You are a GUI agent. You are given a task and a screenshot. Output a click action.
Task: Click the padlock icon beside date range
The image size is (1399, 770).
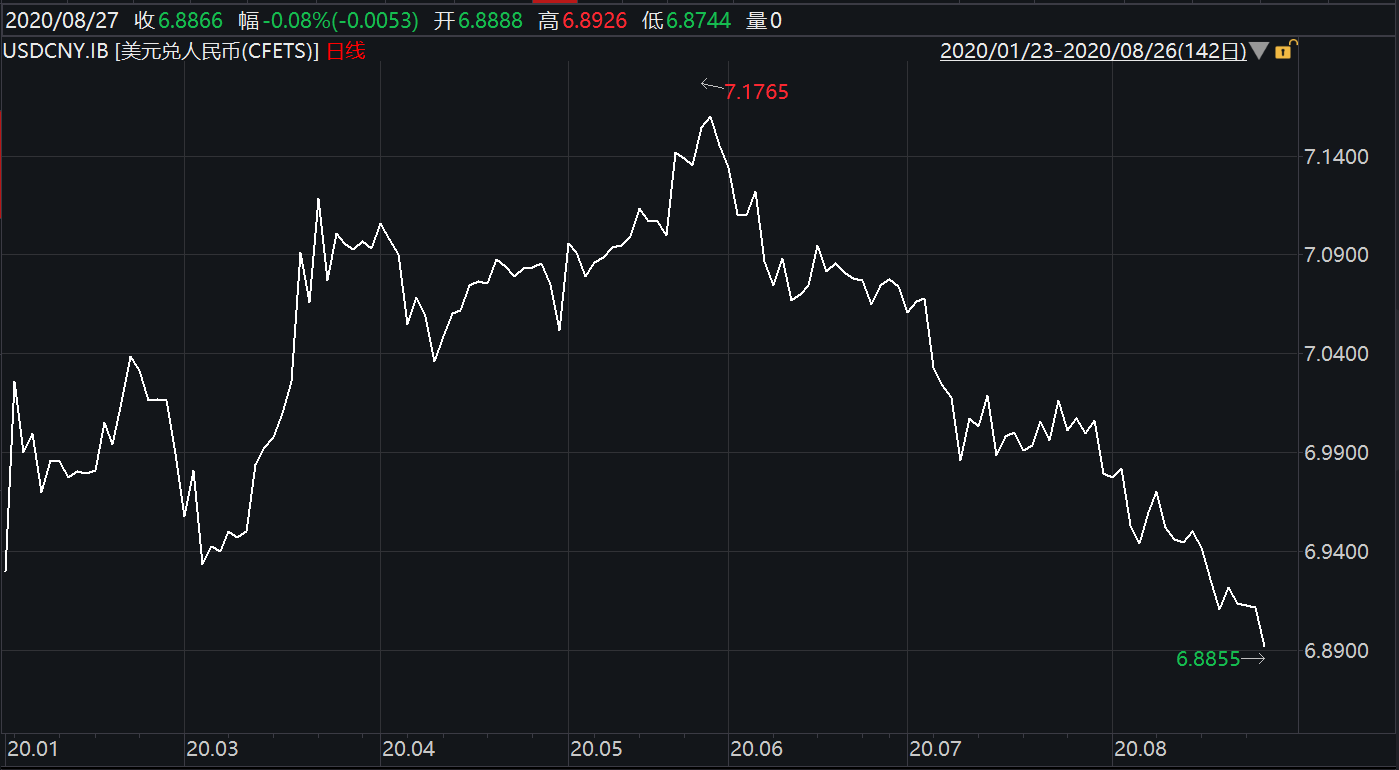pyautogui.click(x=1285, y=50)
